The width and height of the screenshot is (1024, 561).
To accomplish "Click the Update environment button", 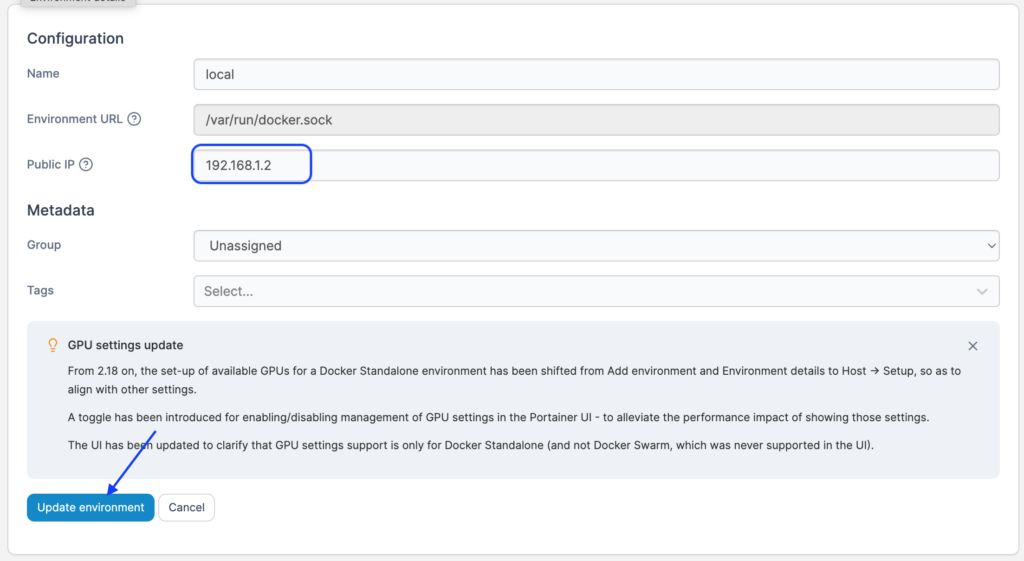I will point(91,508).
